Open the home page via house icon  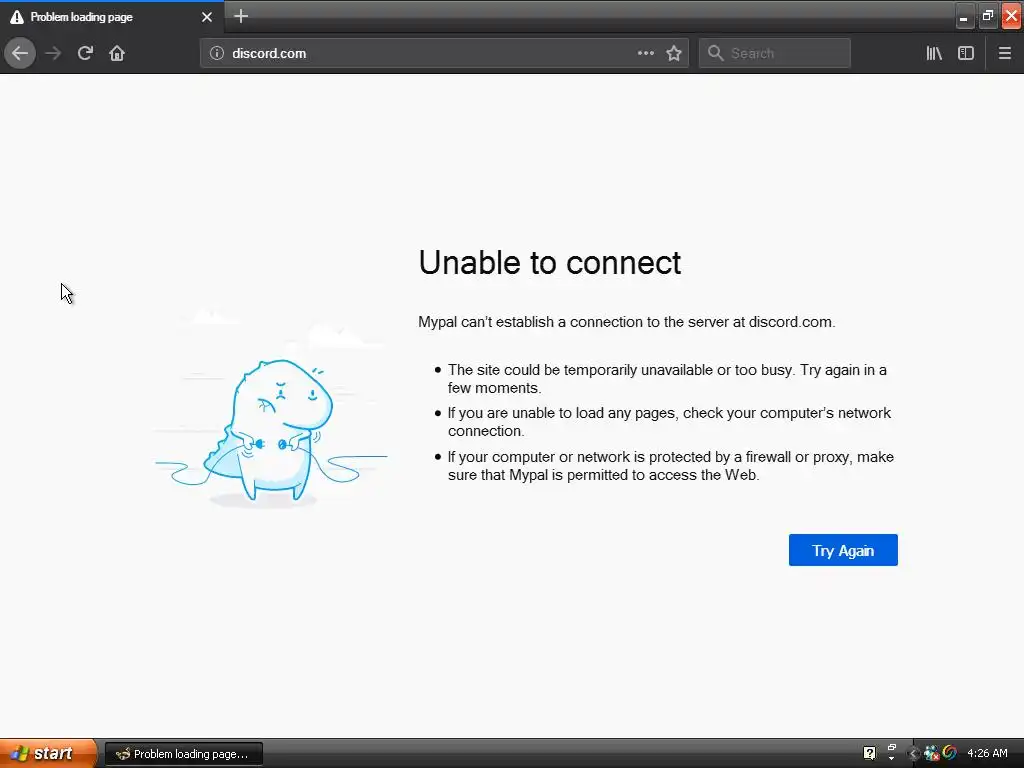coord(117,53)
